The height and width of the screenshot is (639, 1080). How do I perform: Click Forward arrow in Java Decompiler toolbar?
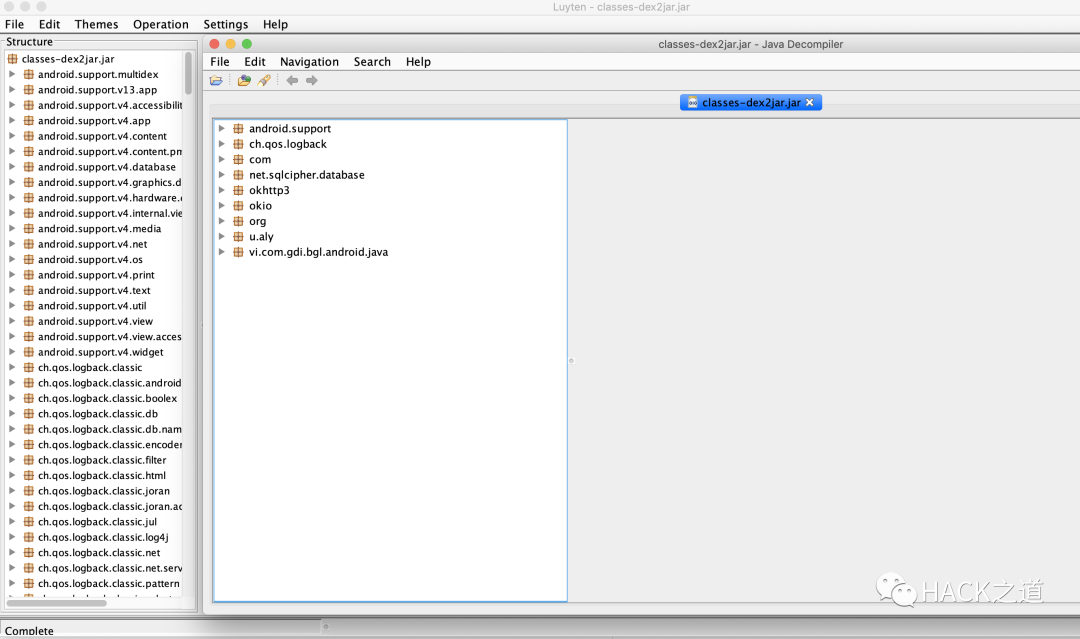coord(311,81)
